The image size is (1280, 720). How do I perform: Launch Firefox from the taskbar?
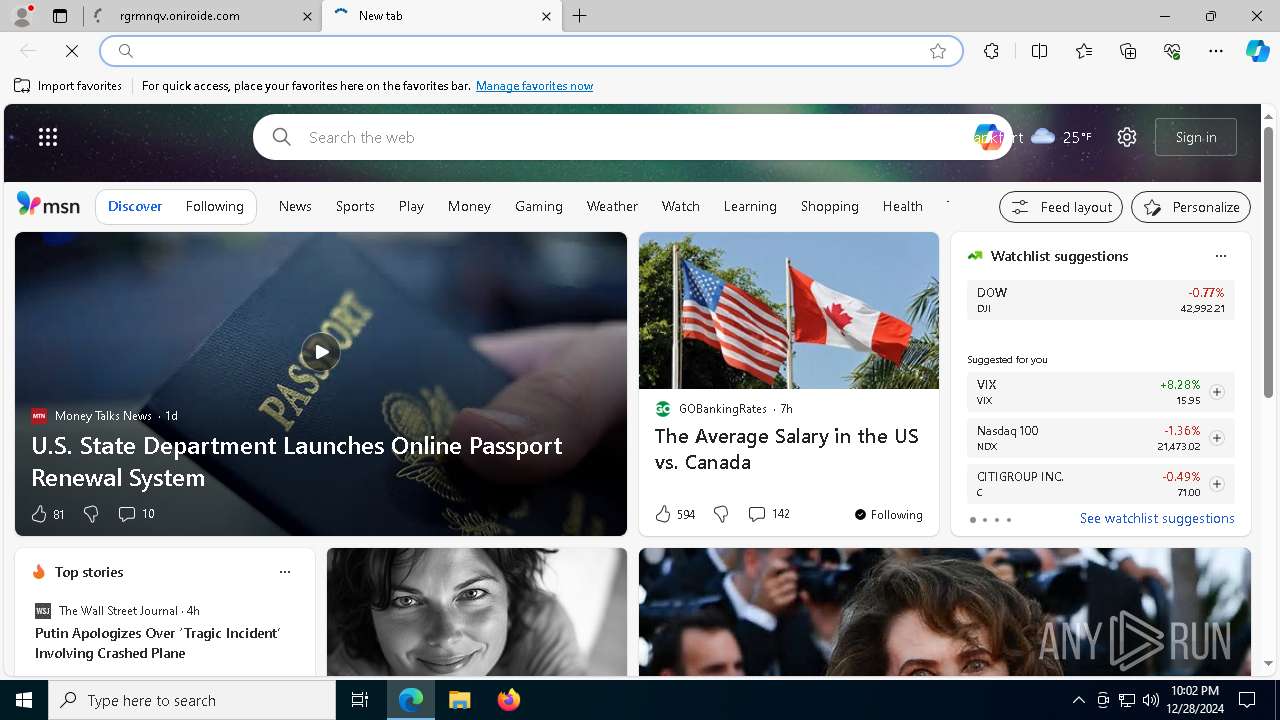pyautogui.click(x=509, y=700)
